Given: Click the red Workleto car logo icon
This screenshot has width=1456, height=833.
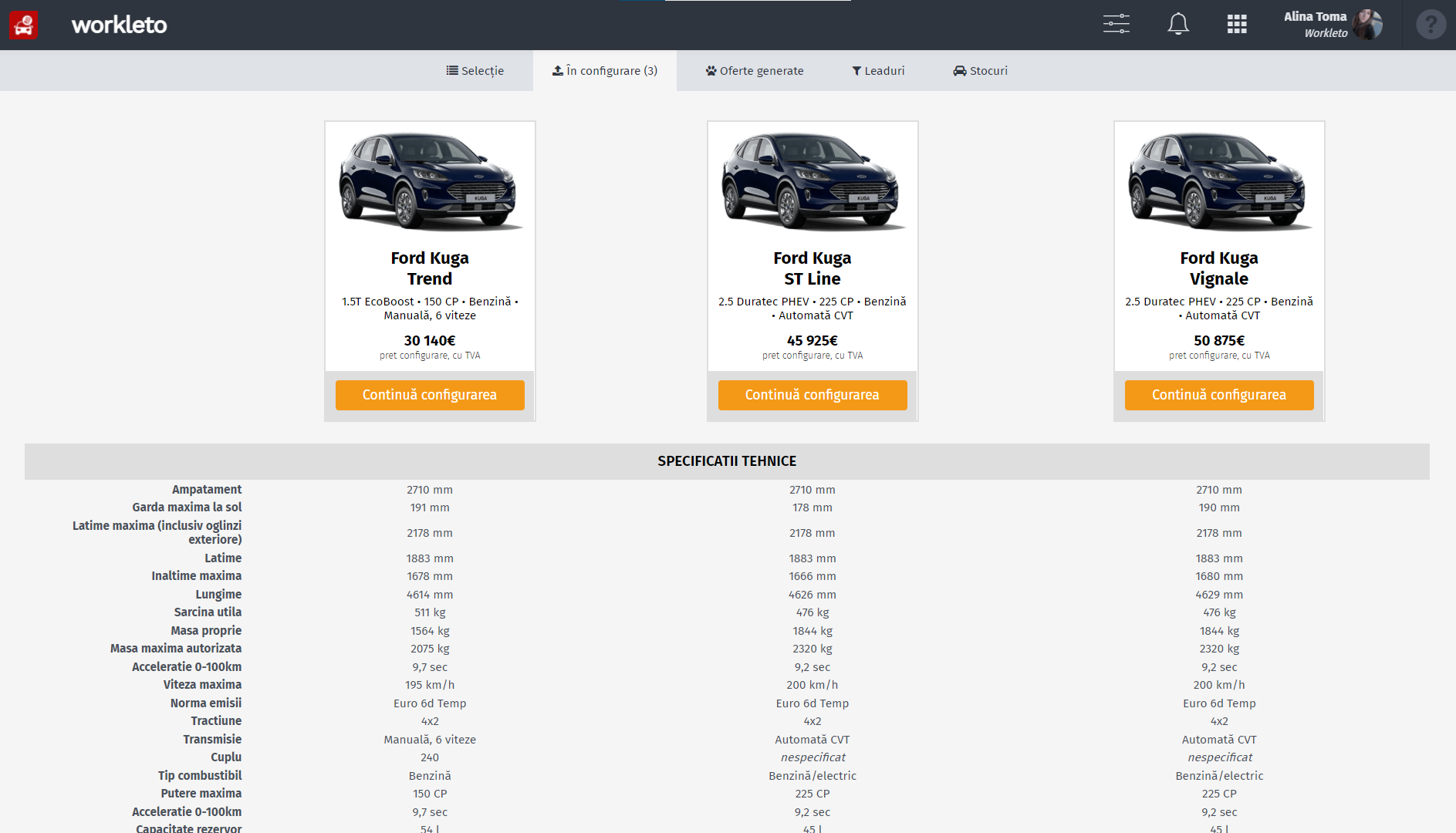Looking at the screenshot, I should (x=24, y=25).
